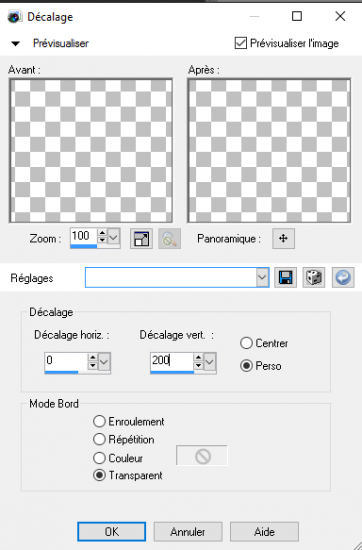Screen dimensions: 362x550
Task: Click the OK button
Action: pos(112,532)
